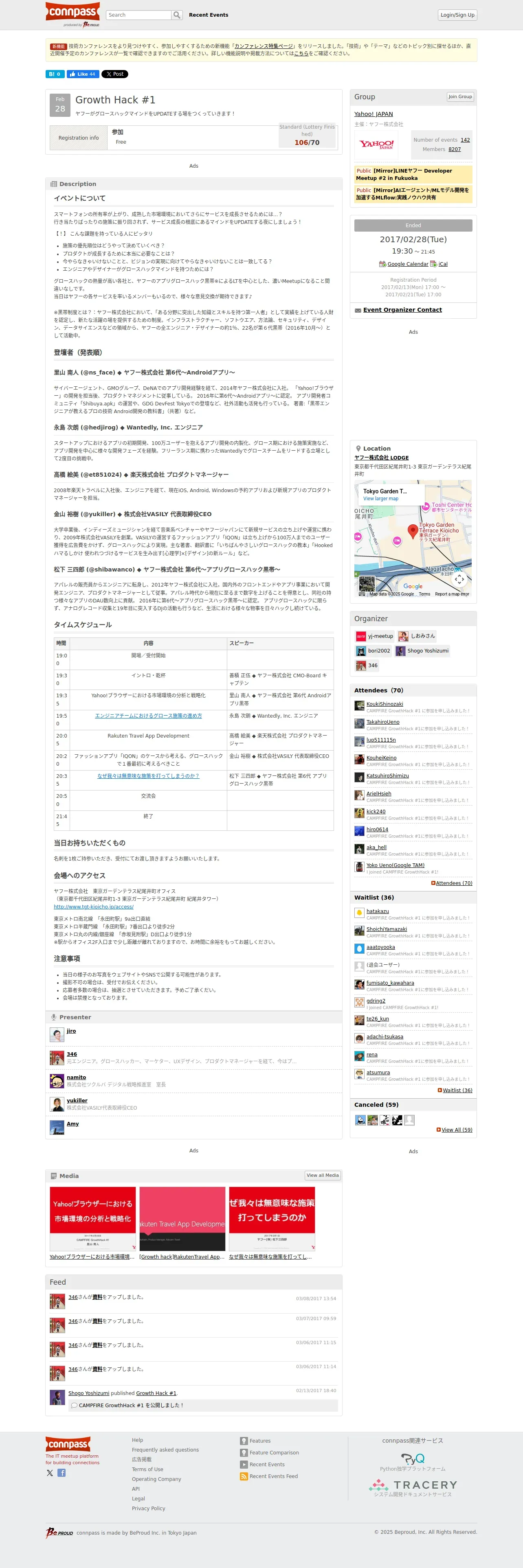Click the PyQ logo in footer

[413, 1459]
